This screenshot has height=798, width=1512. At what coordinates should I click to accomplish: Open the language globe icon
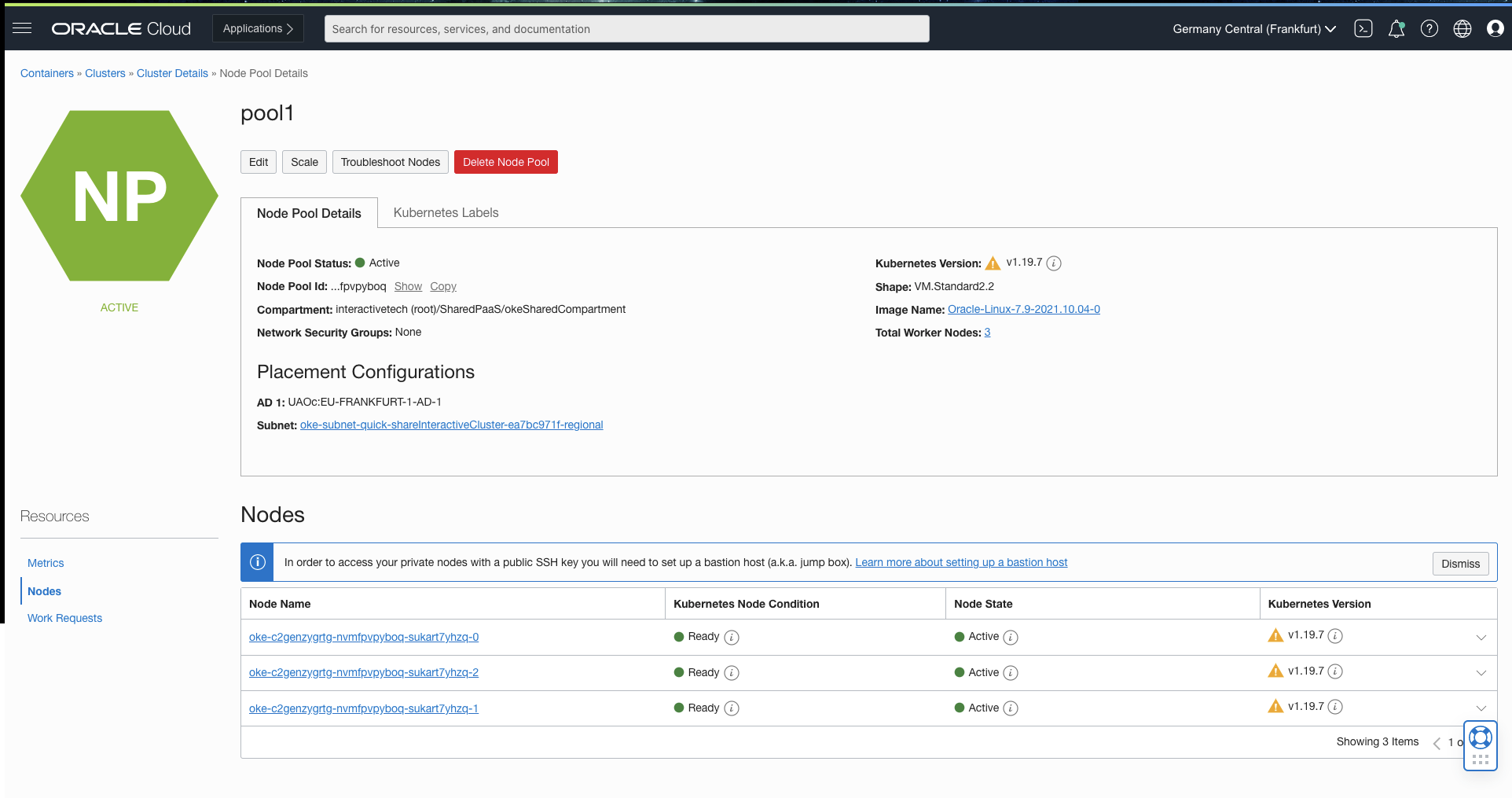click(1462, 28)
